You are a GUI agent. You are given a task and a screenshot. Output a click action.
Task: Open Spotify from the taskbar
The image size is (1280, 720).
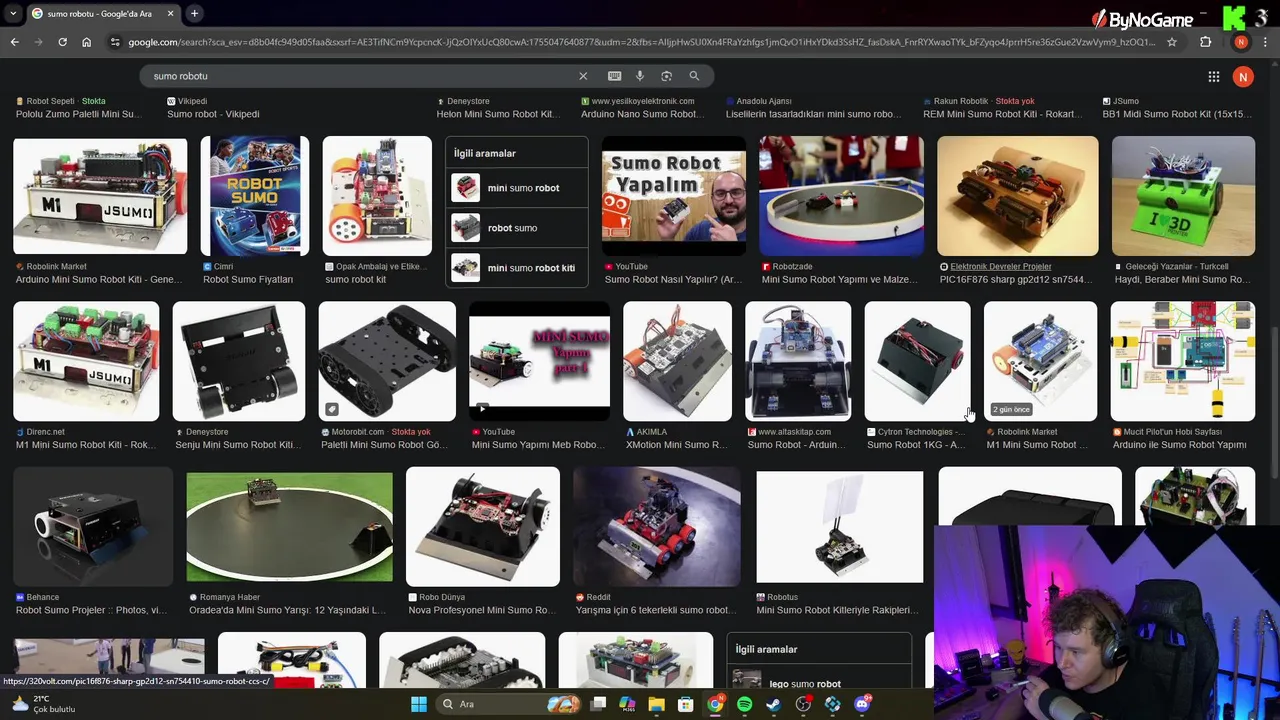click(x=744, y=704)
